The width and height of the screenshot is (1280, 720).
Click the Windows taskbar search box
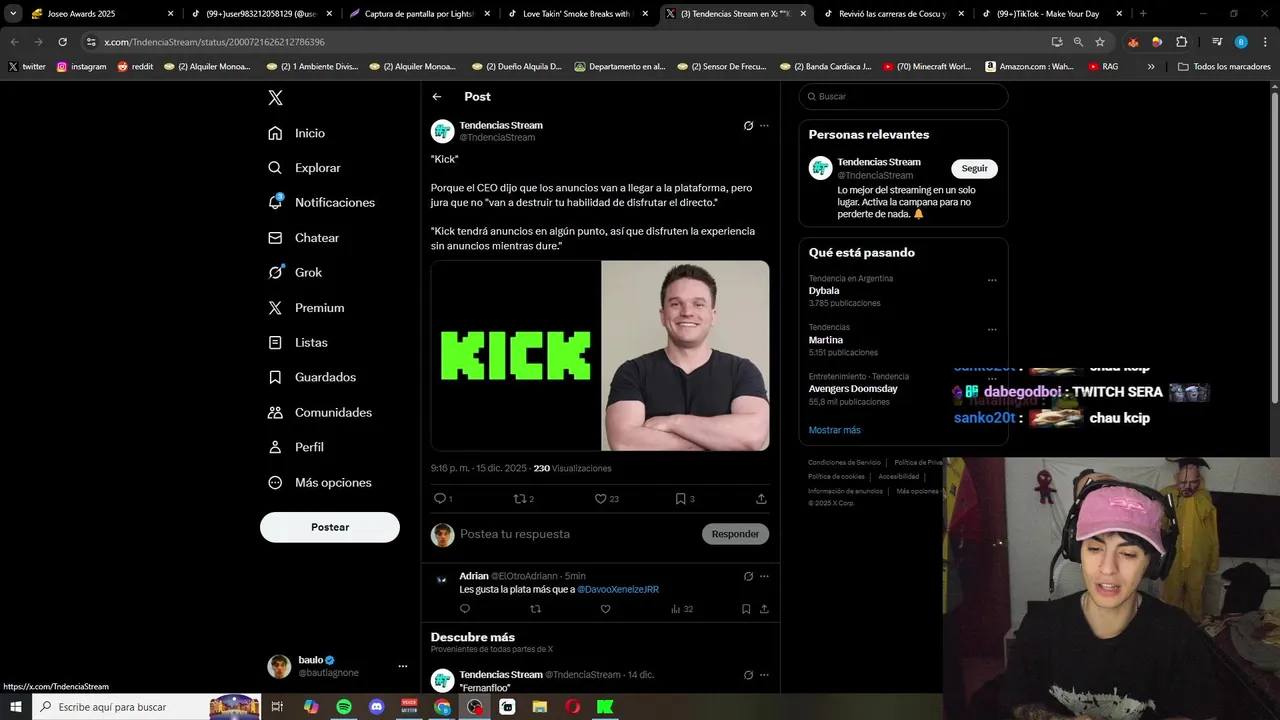pyautogui.click(x=147, y=707)
